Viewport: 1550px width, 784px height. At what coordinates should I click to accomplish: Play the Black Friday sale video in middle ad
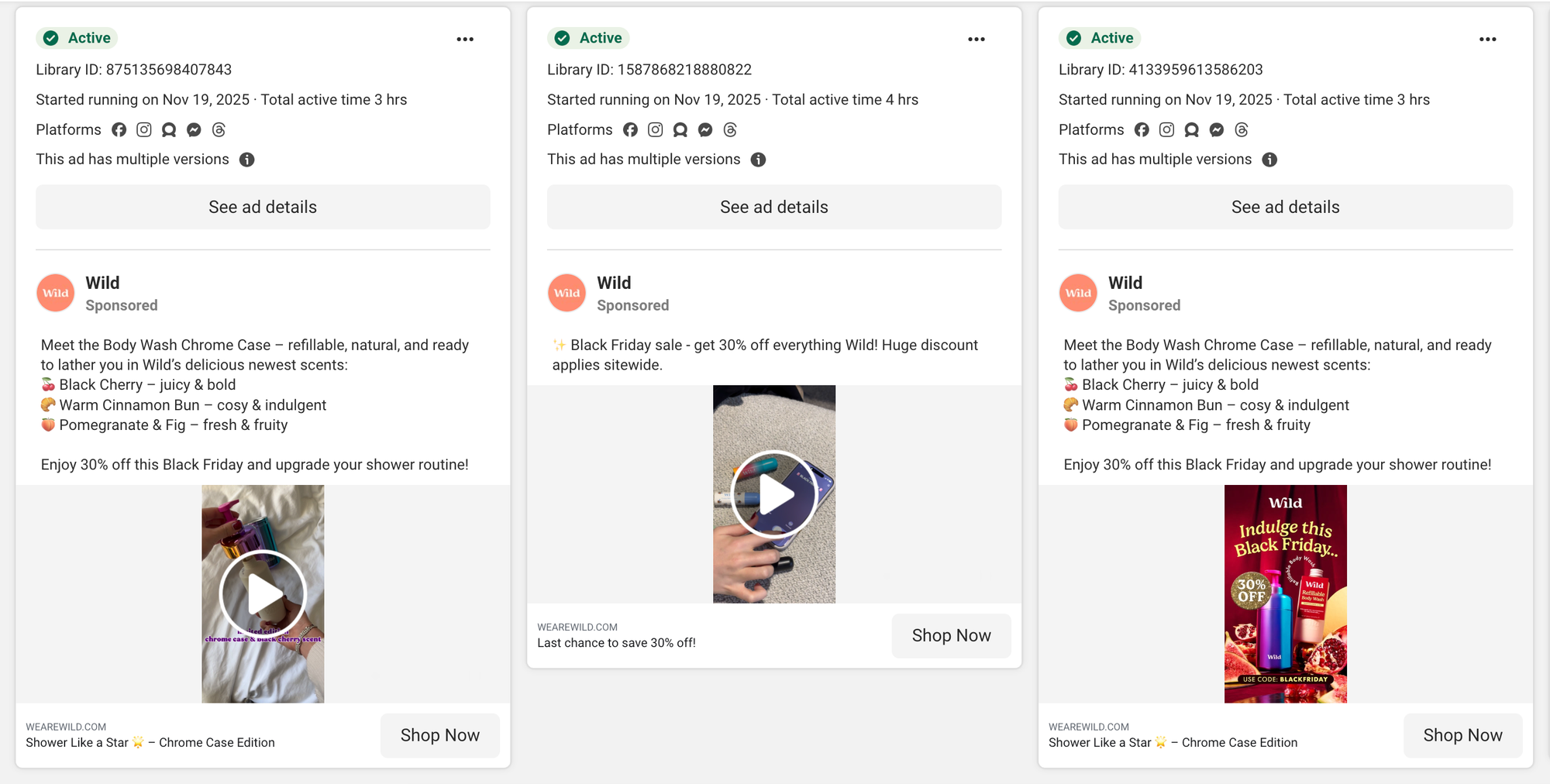774,494
